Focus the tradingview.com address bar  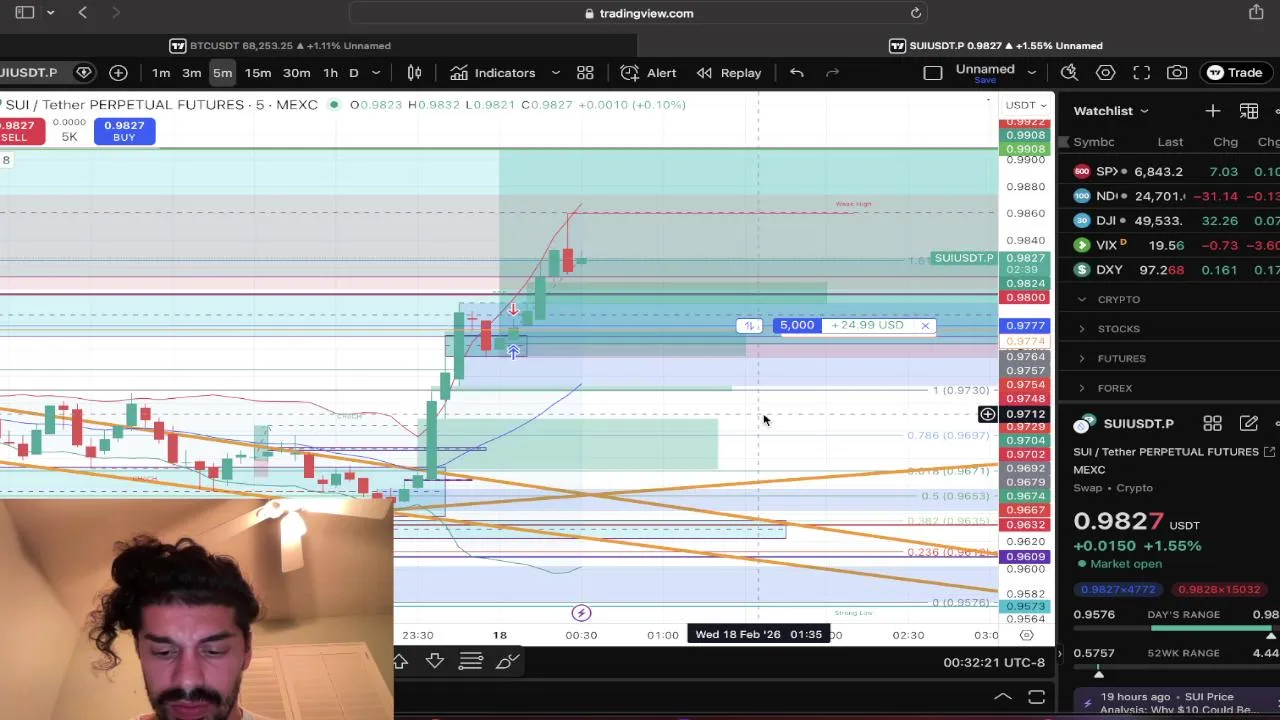(x=639, y=13)
